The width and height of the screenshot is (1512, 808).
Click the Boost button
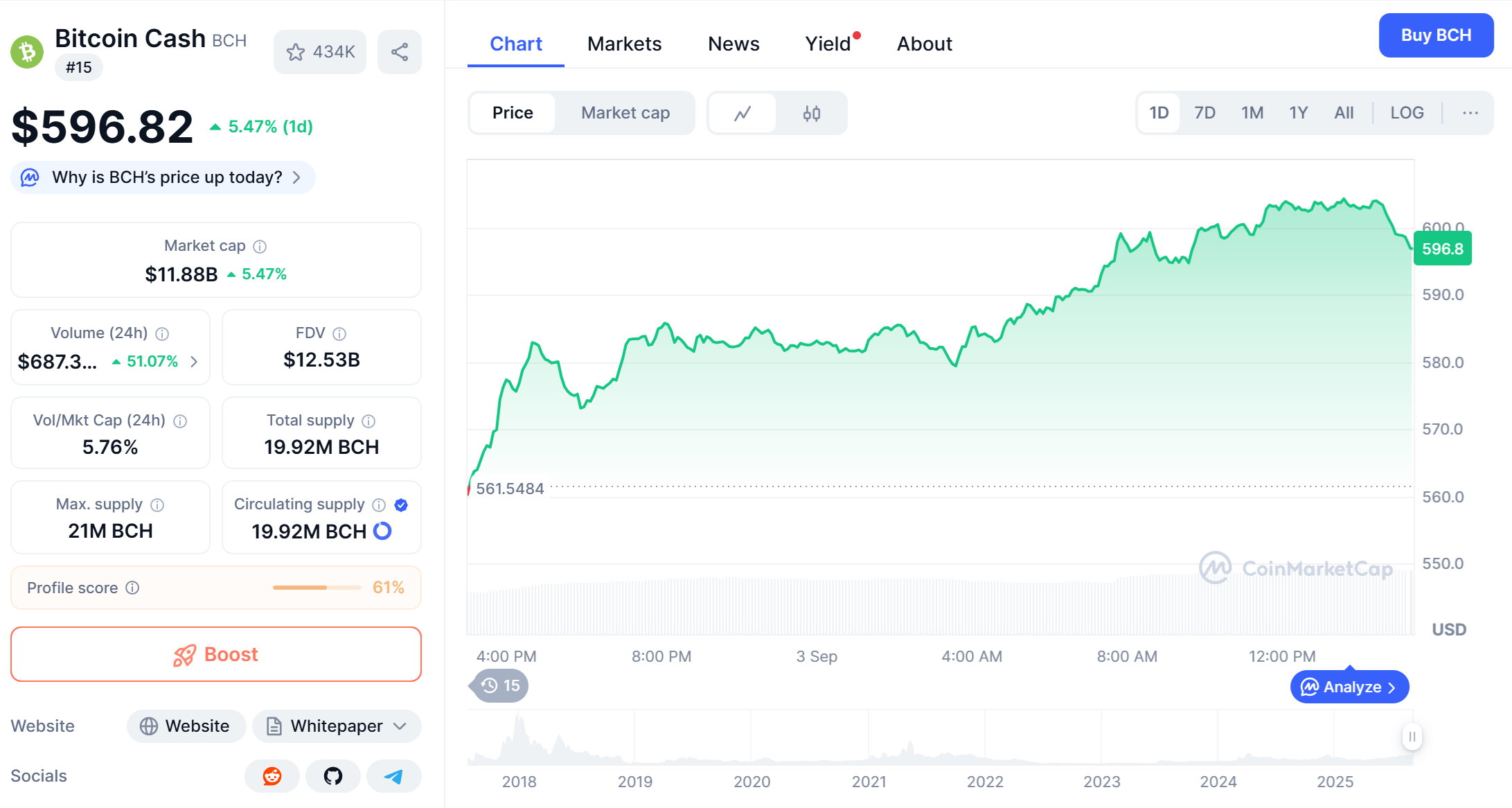[x=216, y=654]
